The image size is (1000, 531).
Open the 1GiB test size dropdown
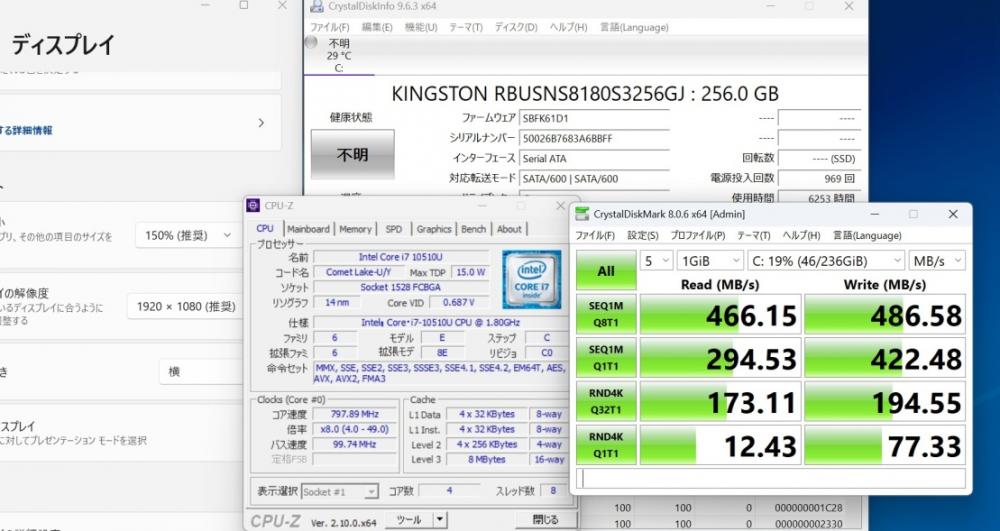tap(710, 261)
